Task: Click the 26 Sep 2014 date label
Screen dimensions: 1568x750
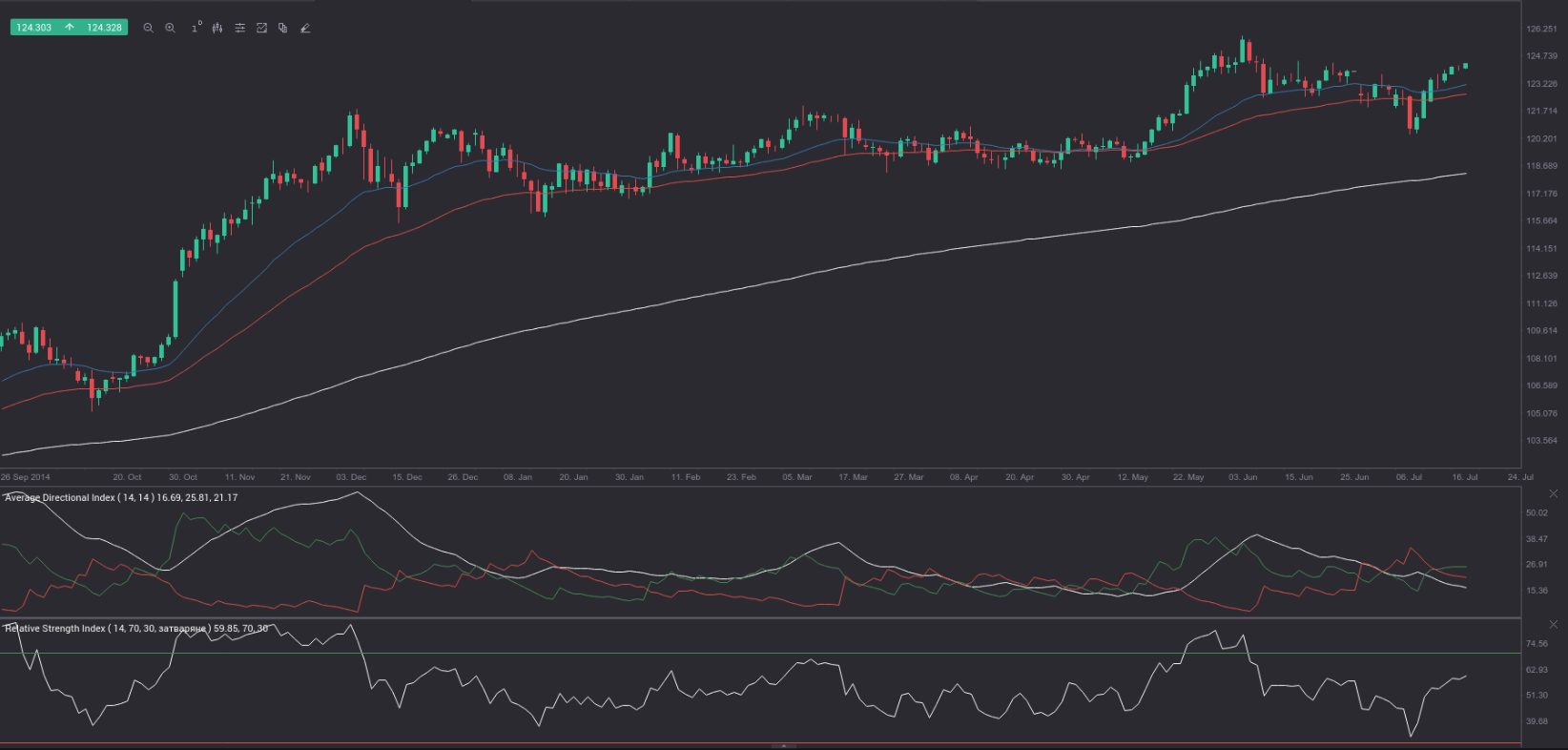Action: point(26,476)
